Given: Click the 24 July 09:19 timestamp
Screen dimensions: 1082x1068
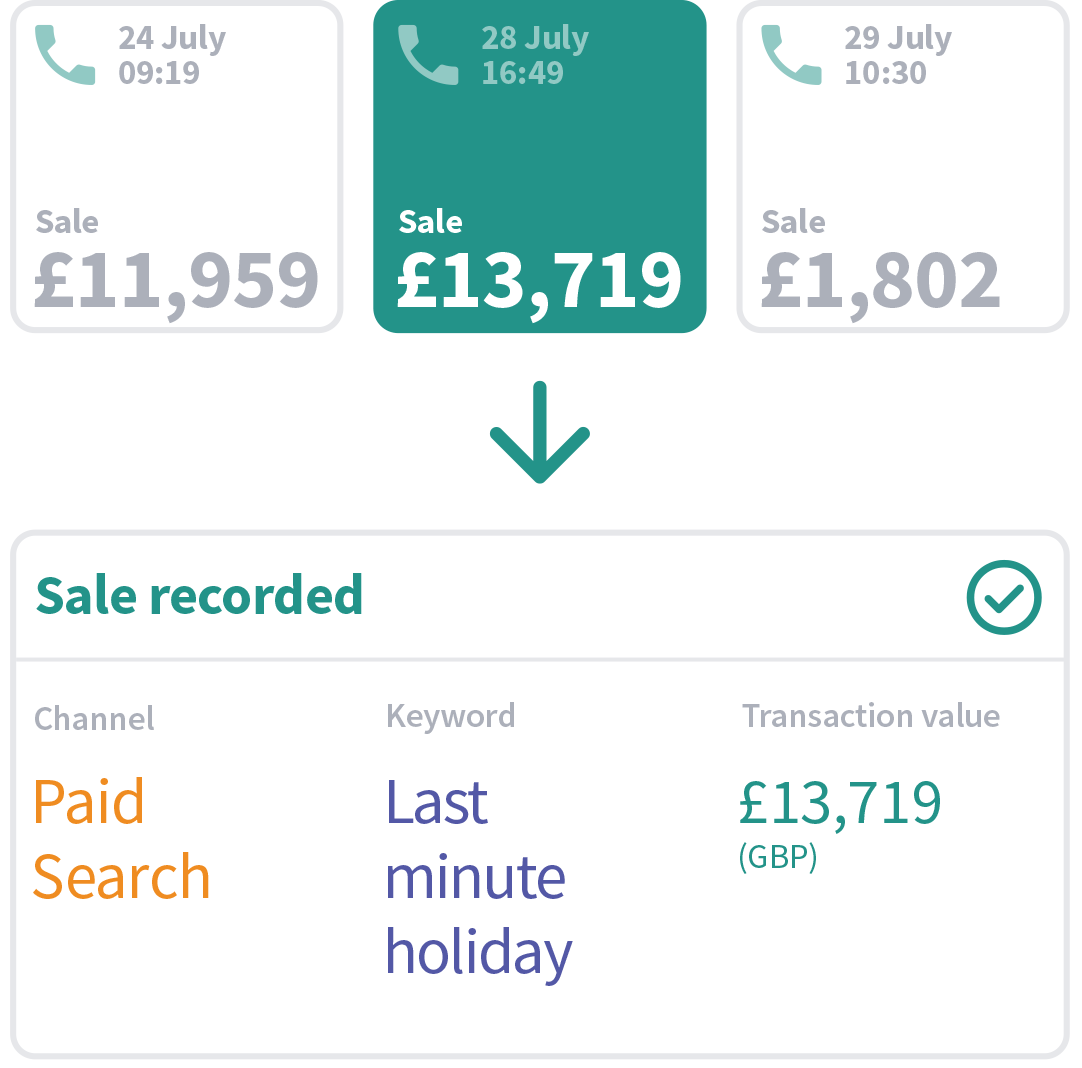Looking at the screenshot, I should (172, 56).
